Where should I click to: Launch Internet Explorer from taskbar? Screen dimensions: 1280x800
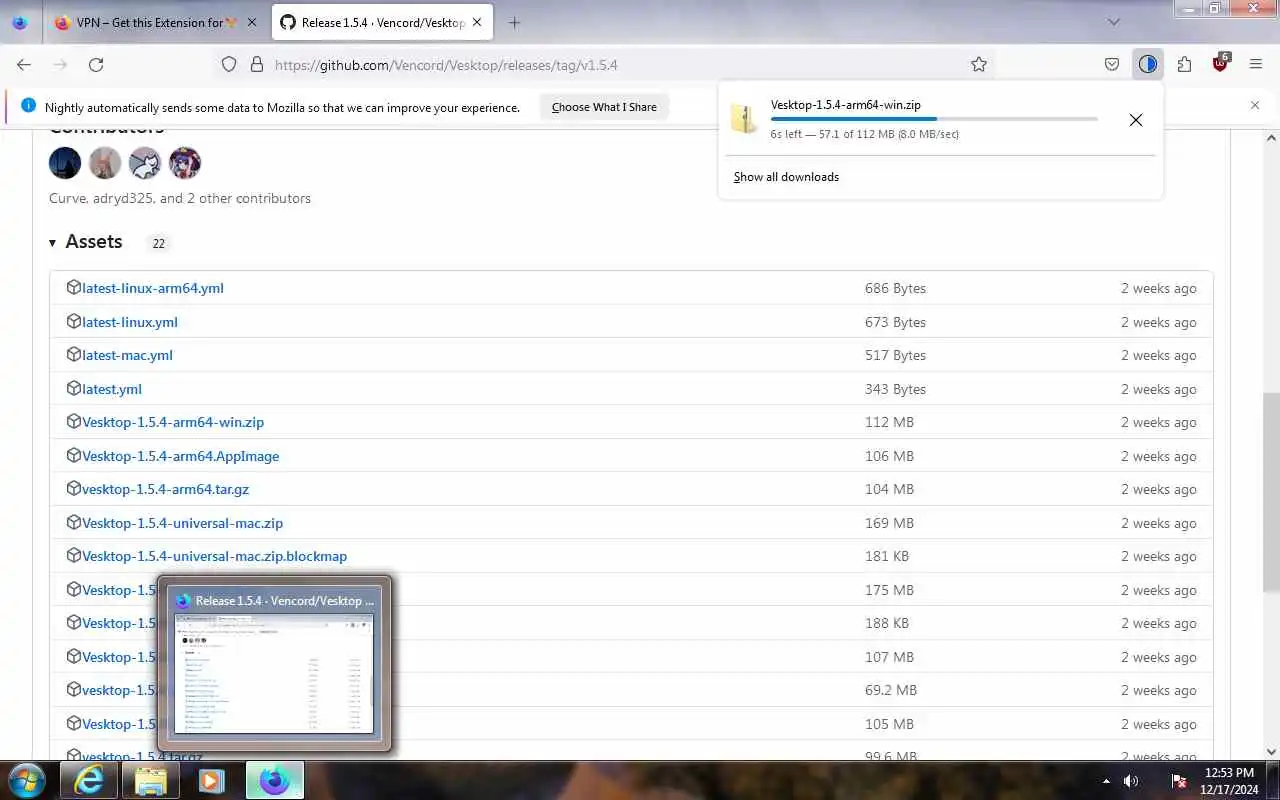89,780
